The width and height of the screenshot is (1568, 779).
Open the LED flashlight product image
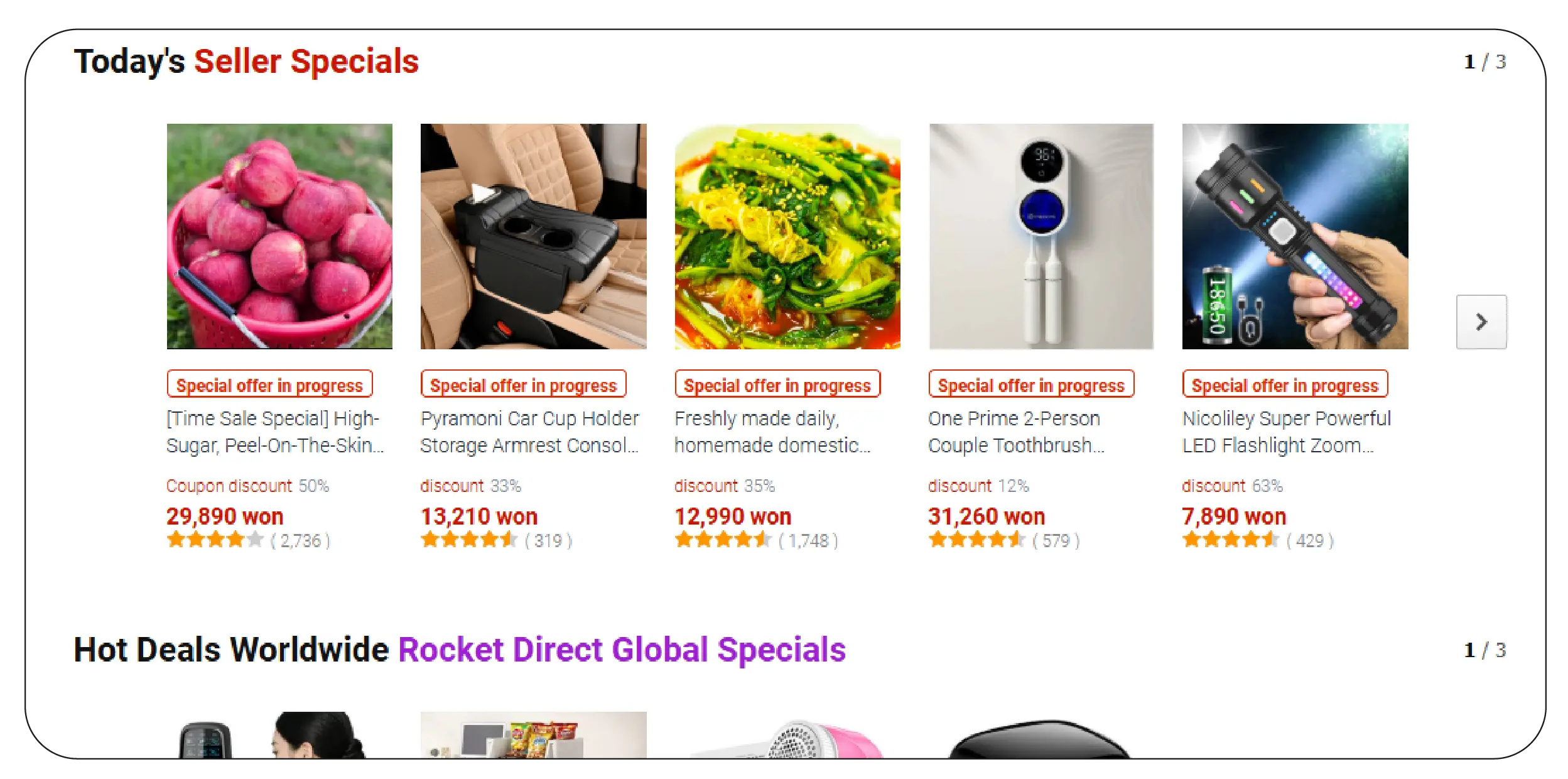(x=1295, y=236)
